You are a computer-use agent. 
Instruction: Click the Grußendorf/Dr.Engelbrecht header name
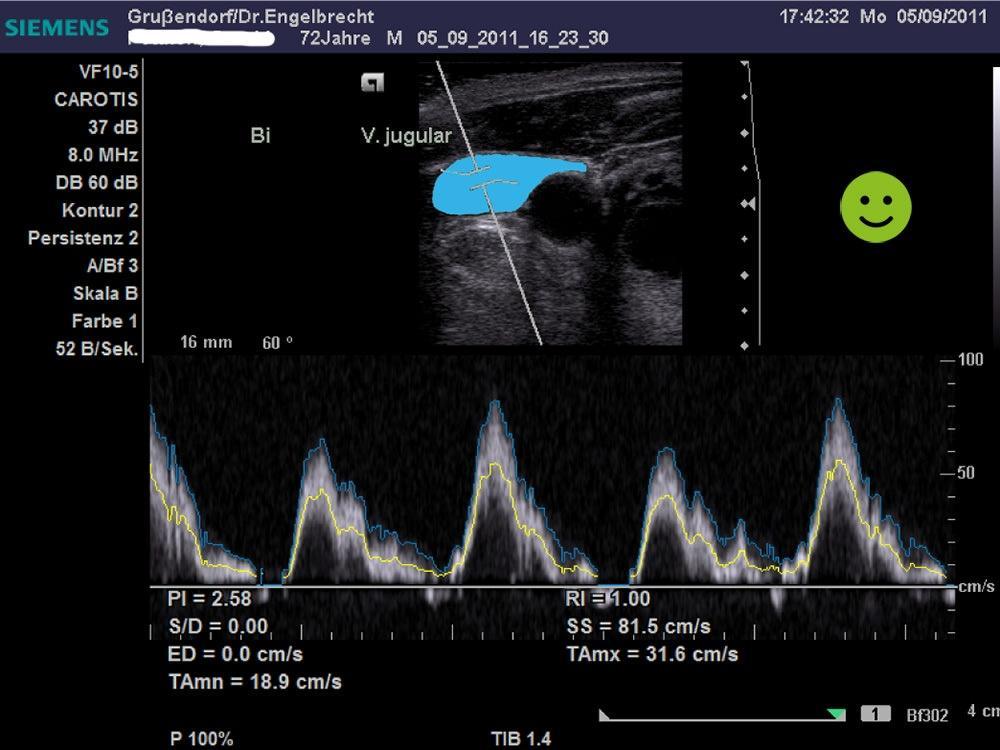pos(251,17)
